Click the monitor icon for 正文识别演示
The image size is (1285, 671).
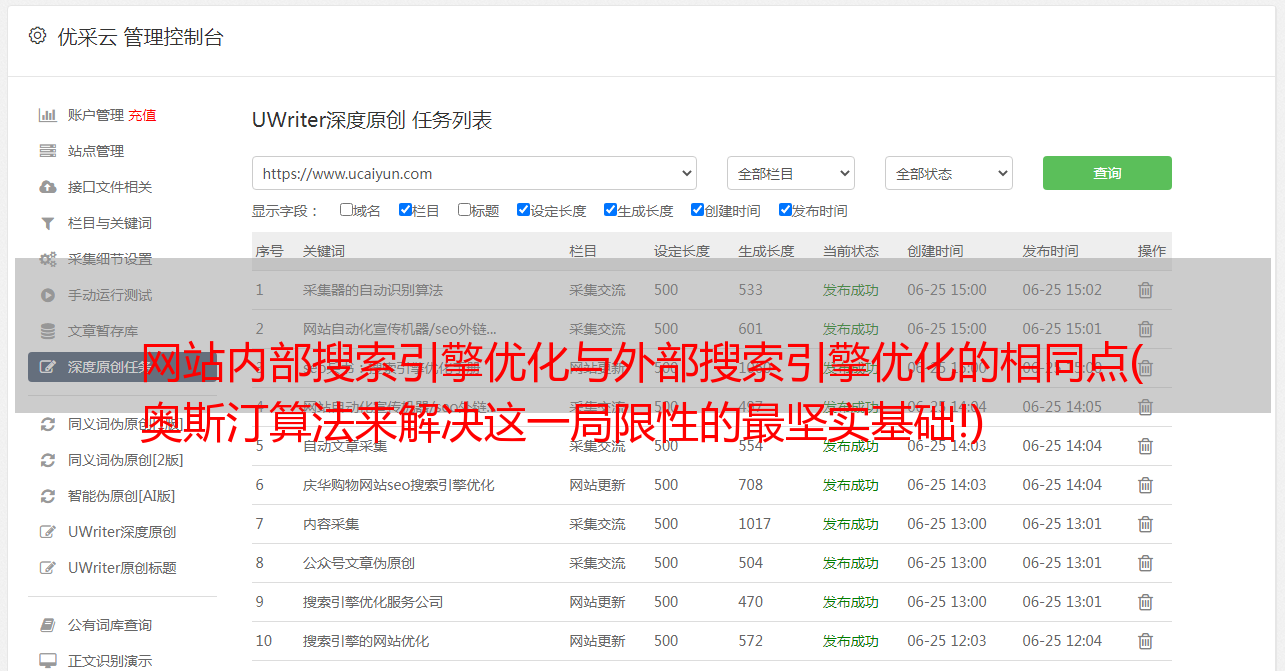tap(47, 661)
